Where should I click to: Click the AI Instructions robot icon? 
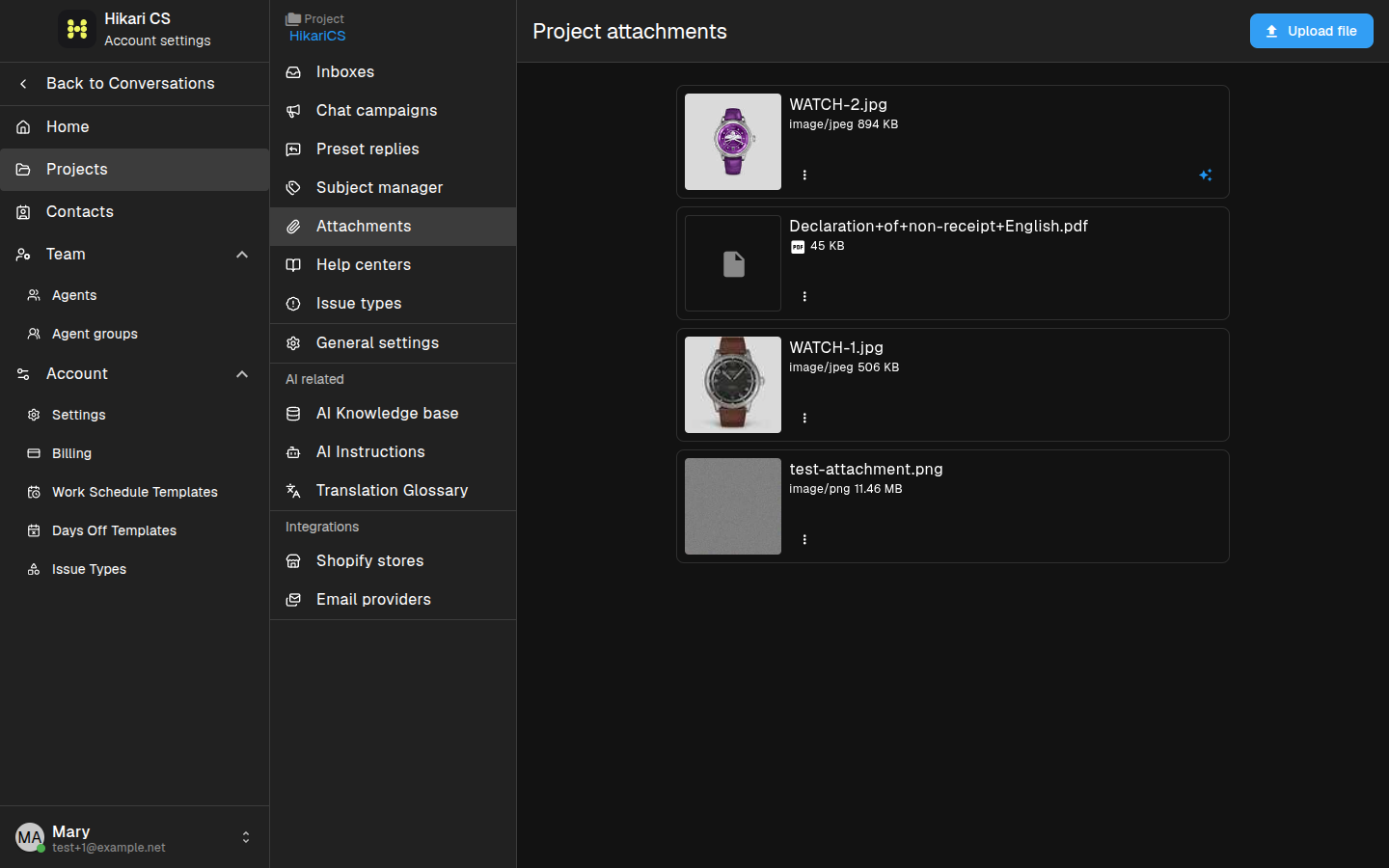(293, 452)
